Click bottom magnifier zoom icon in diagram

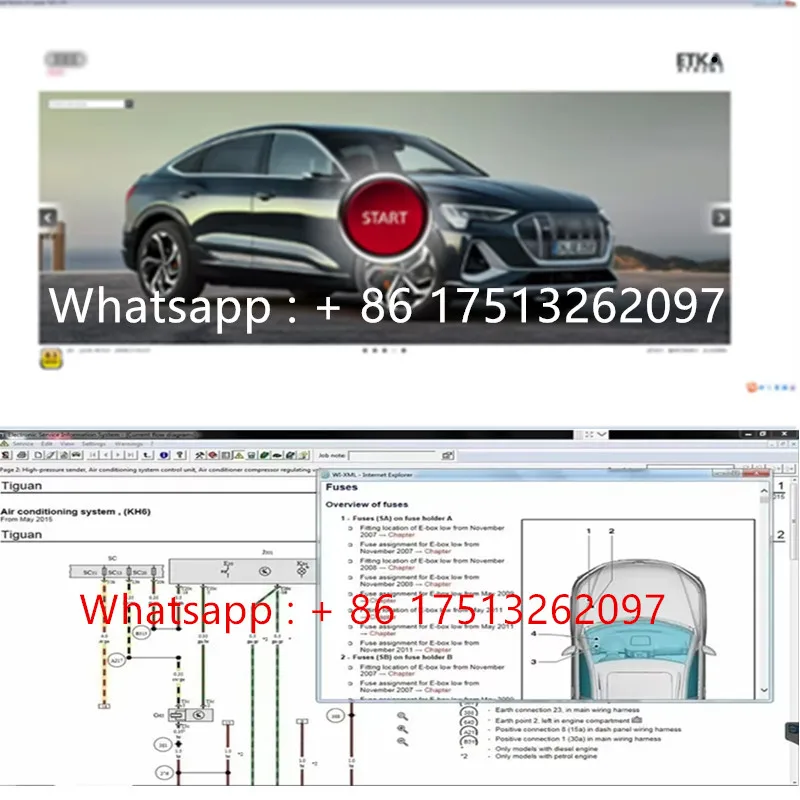click(402, 741)
